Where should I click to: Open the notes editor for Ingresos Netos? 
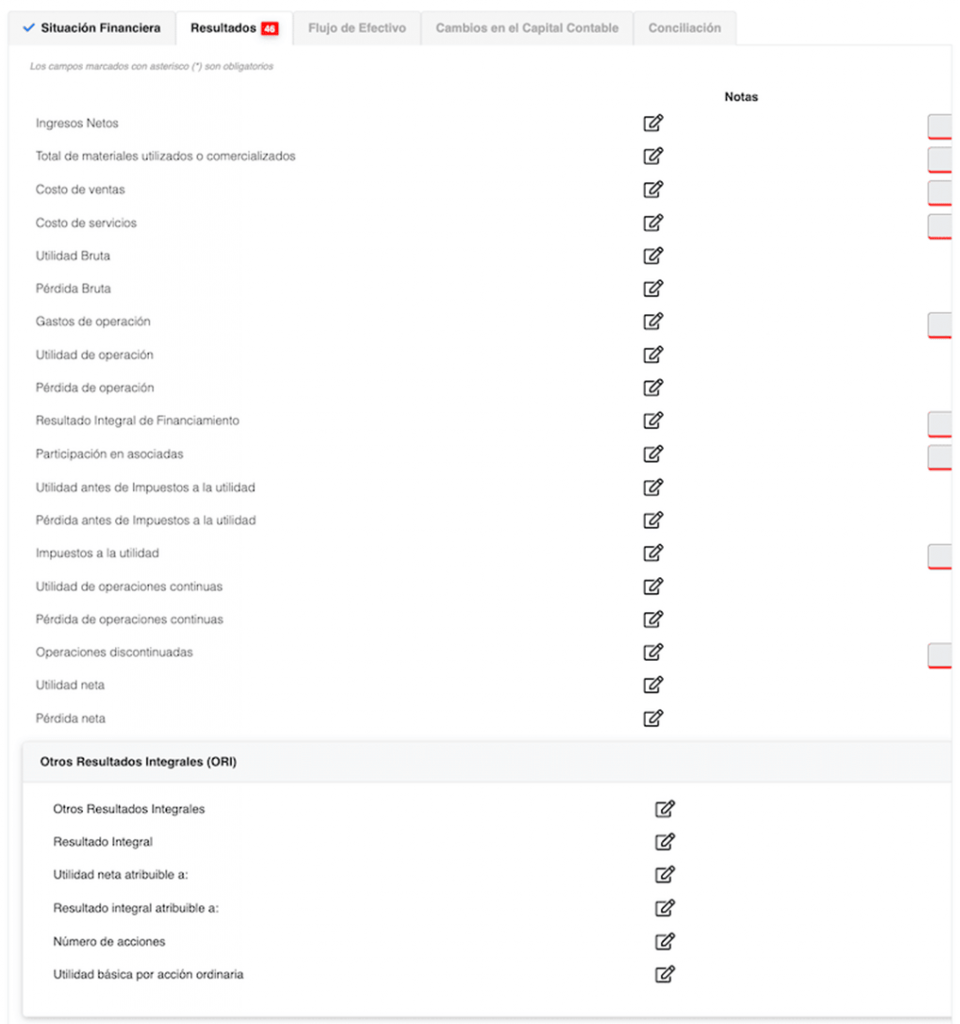click(x=653, y=123)
